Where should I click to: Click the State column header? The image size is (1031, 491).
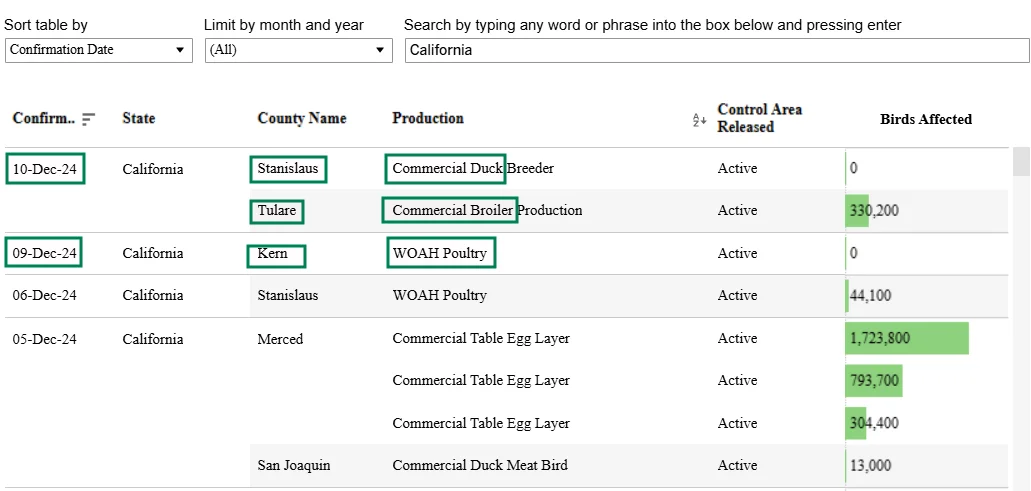pos(139,118)
